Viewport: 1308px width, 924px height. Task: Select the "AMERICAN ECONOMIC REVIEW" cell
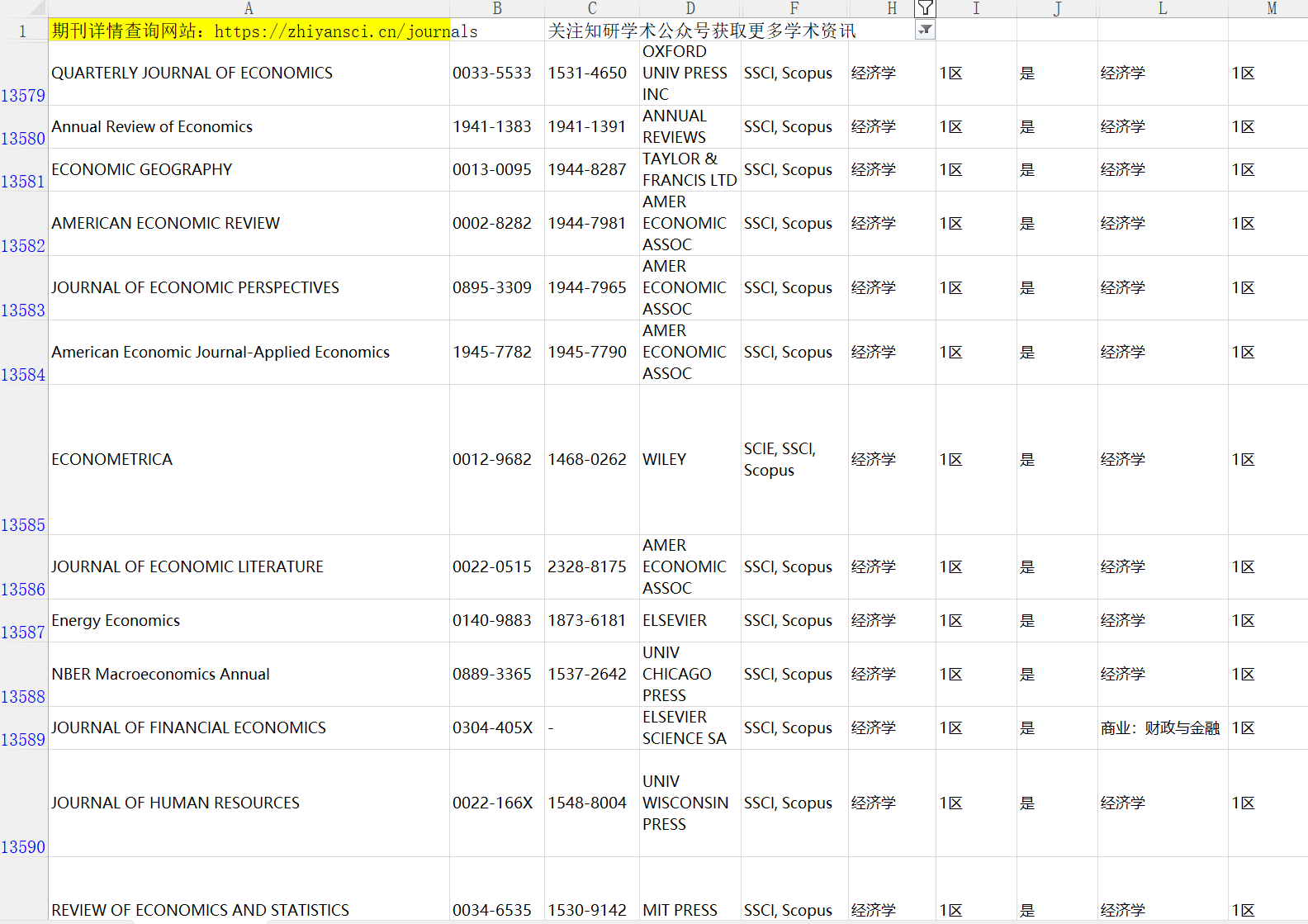249,224
